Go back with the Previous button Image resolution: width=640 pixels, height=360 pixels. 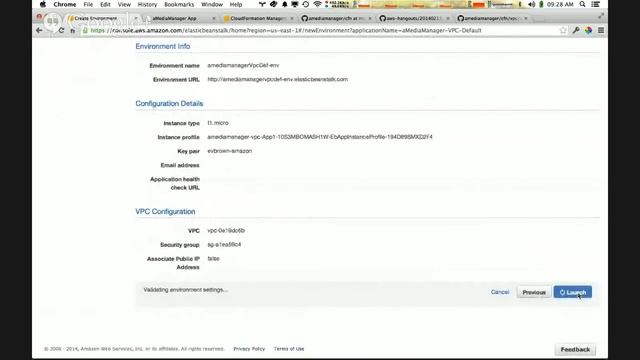[534, 292]
